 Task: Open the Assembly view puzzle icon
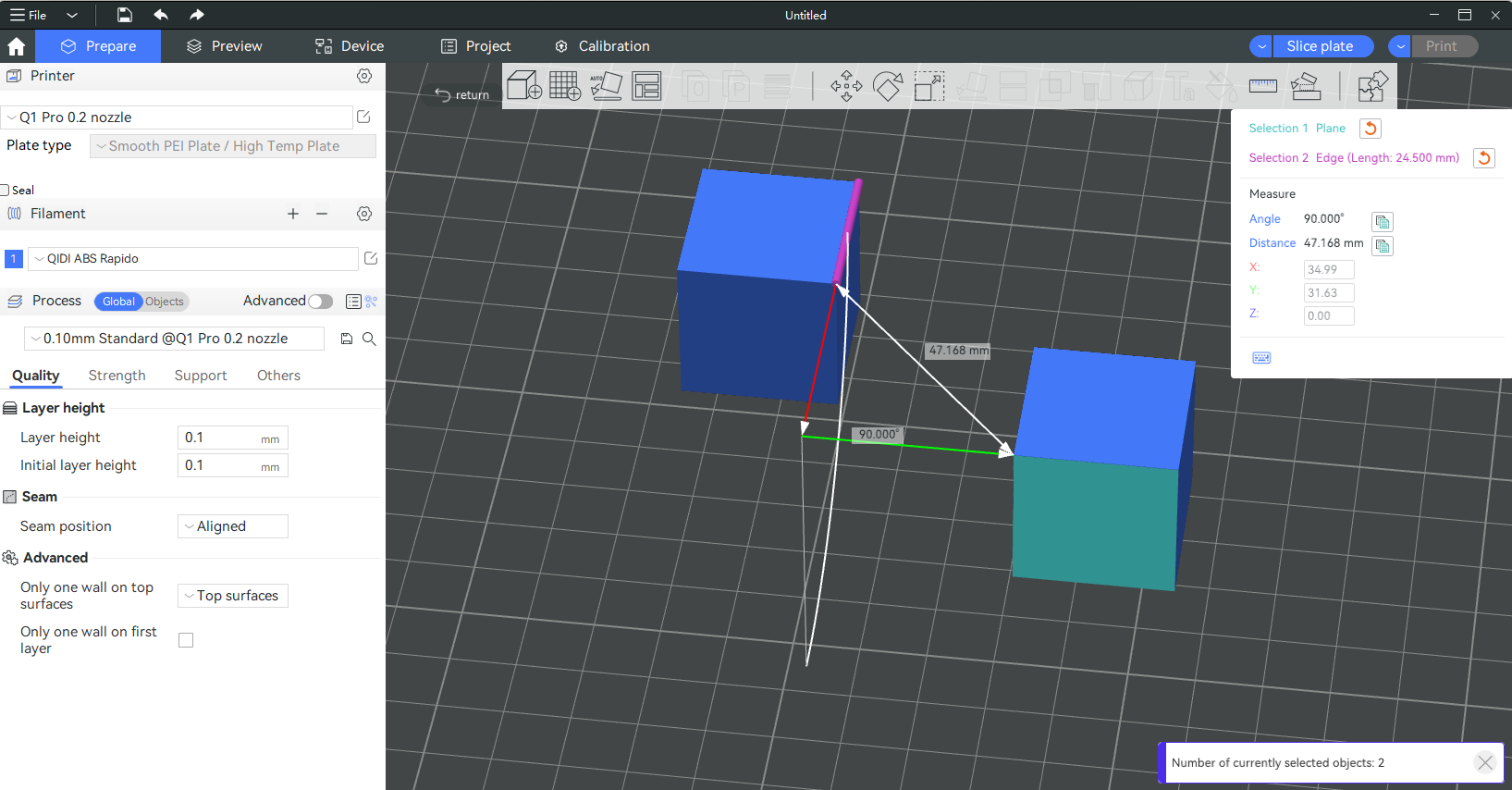tap(1372, 87)
